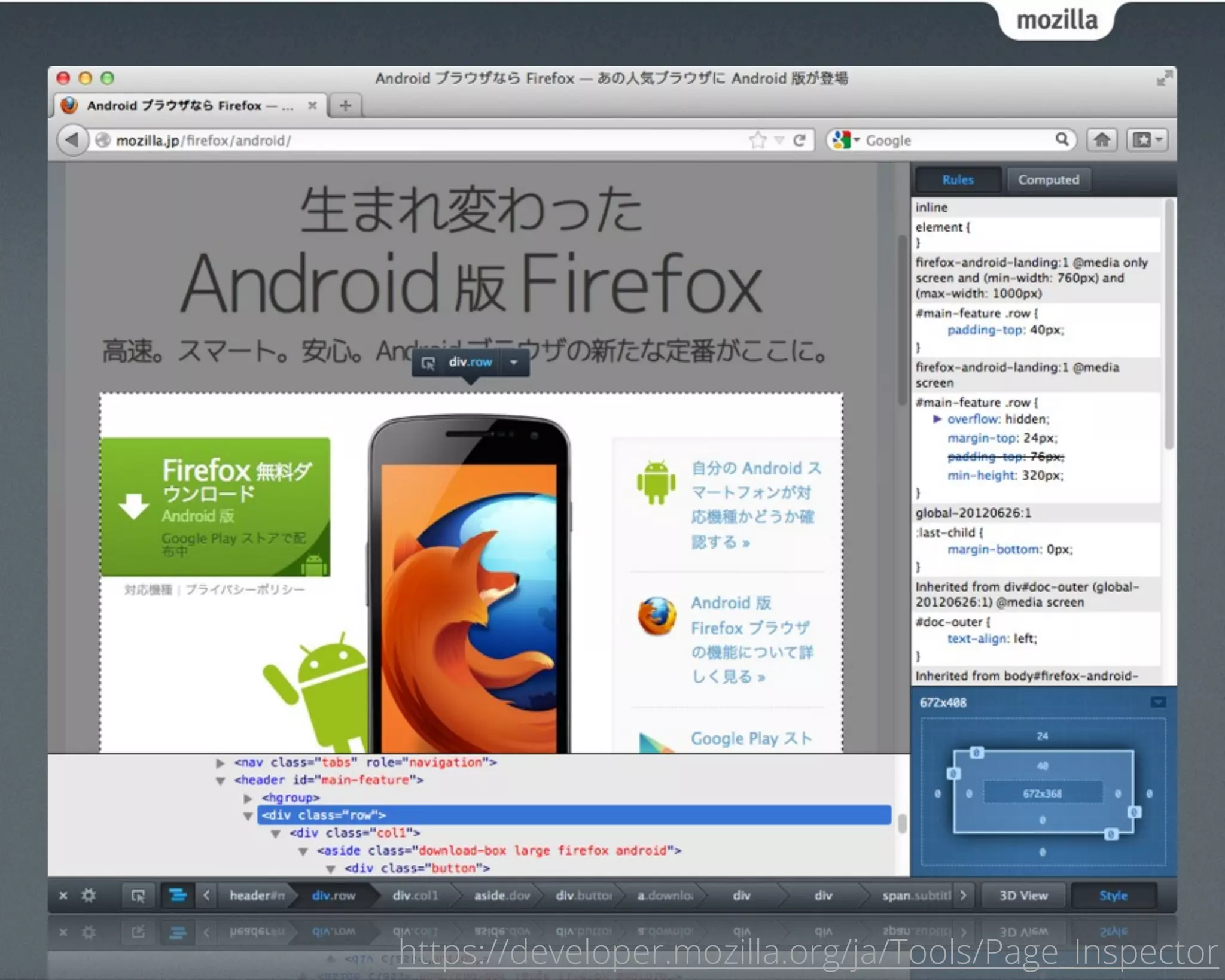This screenshot has width=1225, height=980.
Task: Select the a.download breadcrumb
Action: tap(665, 896)
